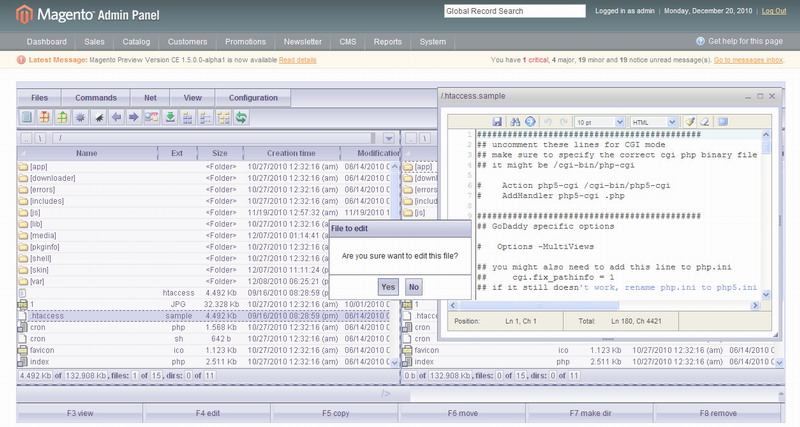Open the Commands menu
800x427 pixels.
pyautogui.click(x=96, y=97)
